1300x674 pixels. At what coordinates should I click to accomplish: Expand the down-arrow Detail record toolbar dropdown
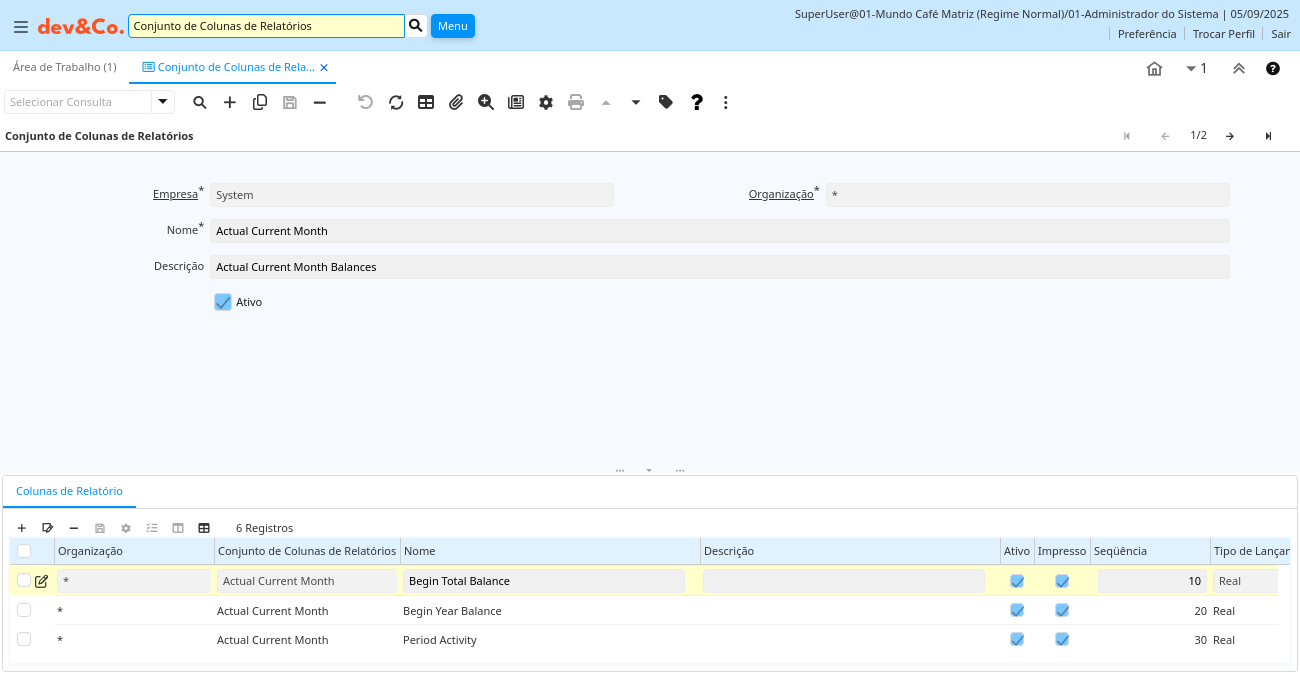click(x=636, y=102)
